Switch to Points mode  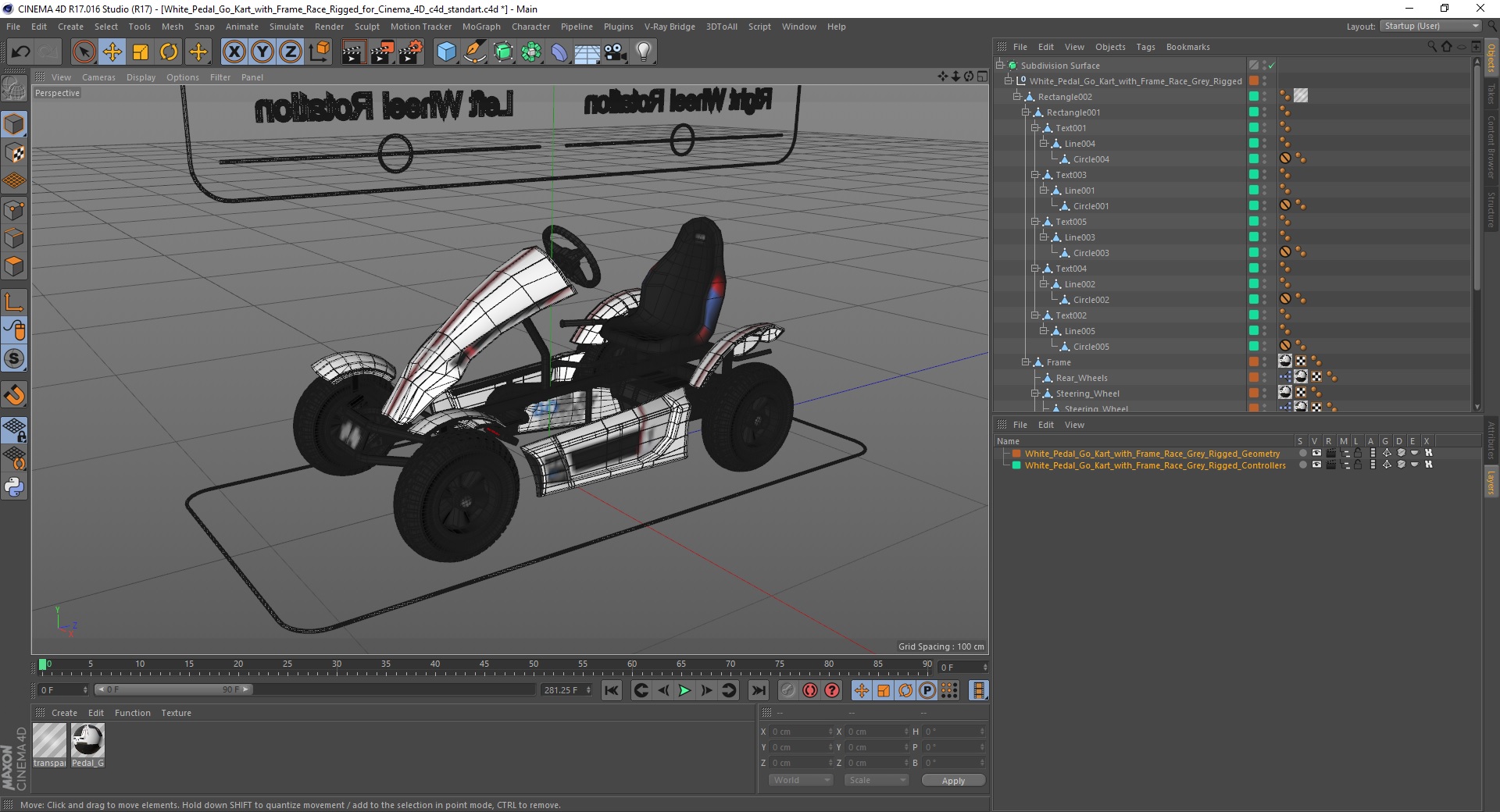14,209
